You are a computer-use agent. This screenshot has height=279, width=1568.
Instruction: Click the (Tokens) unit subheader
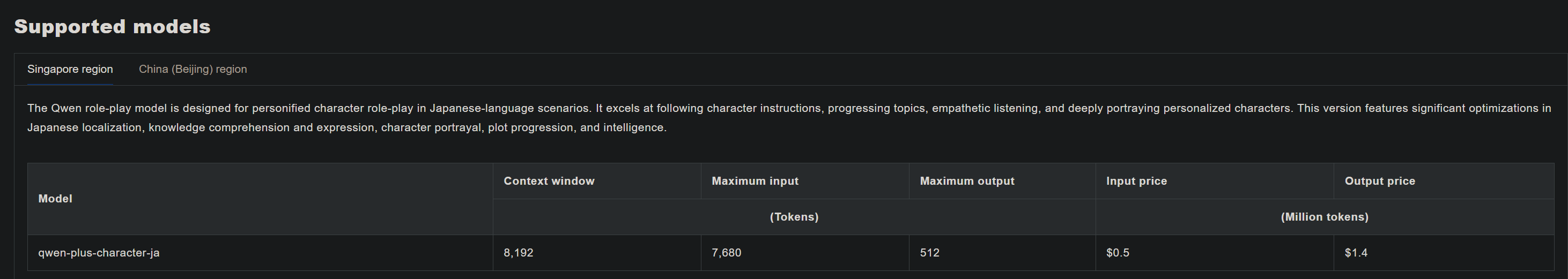(794, 217)
